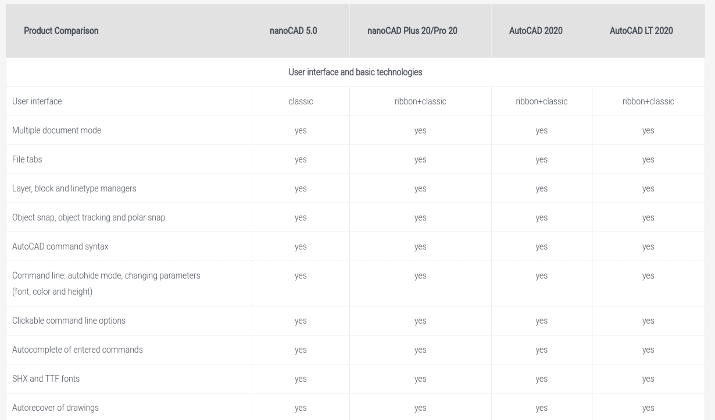
Task: Click the AutoCAD LT 2020 column header
Action: (x=641, y=31)
